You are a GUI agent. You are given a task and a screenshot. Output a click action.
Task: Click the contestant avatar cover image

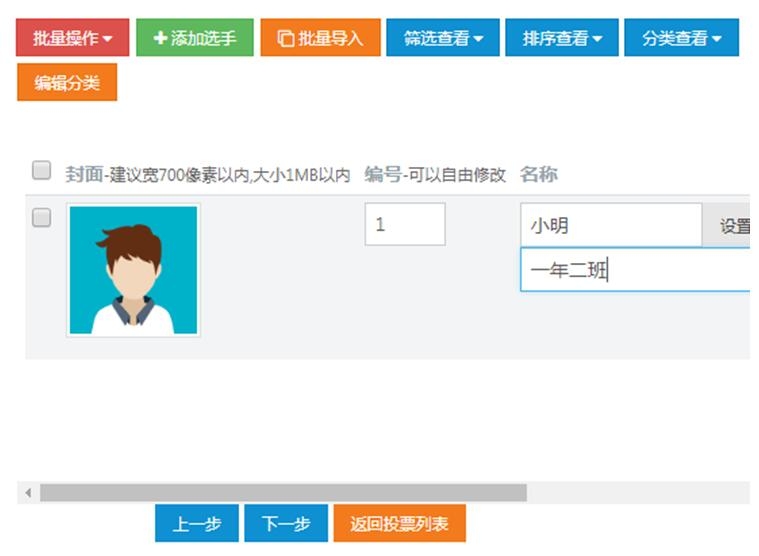(133, 269)
